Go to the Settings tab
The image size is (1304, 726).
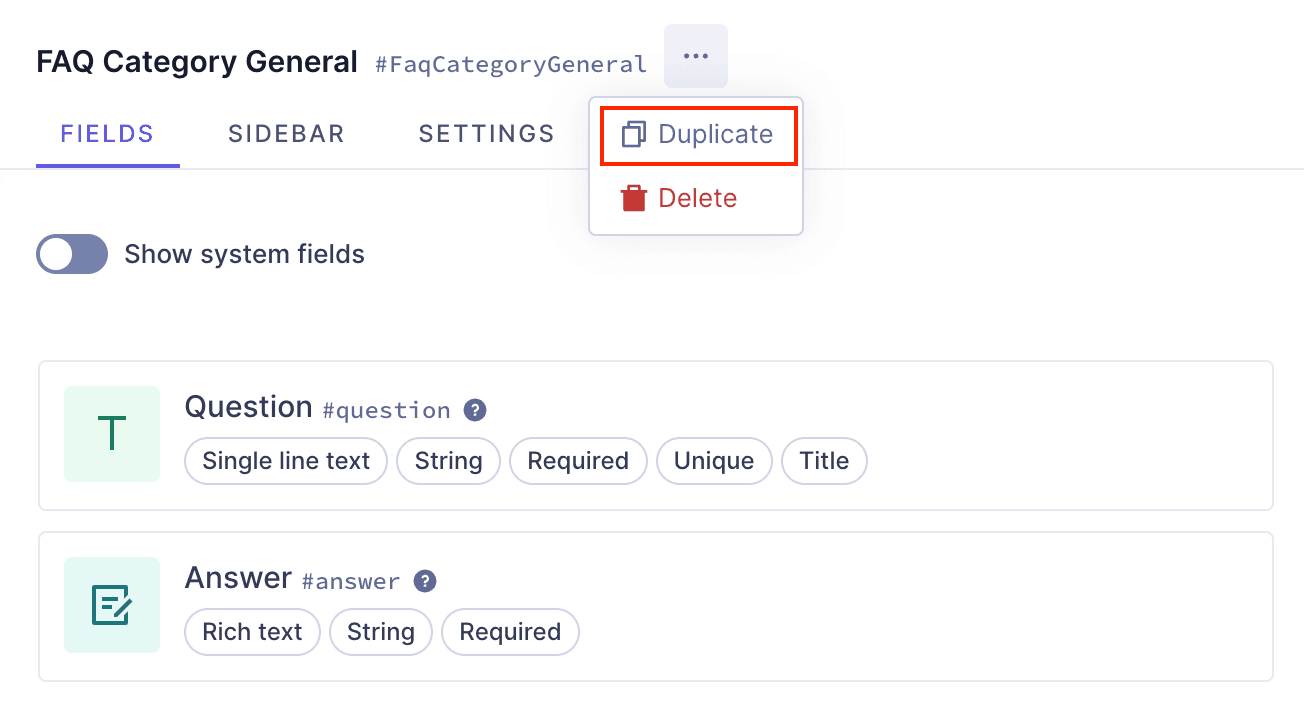click(486, 134)
